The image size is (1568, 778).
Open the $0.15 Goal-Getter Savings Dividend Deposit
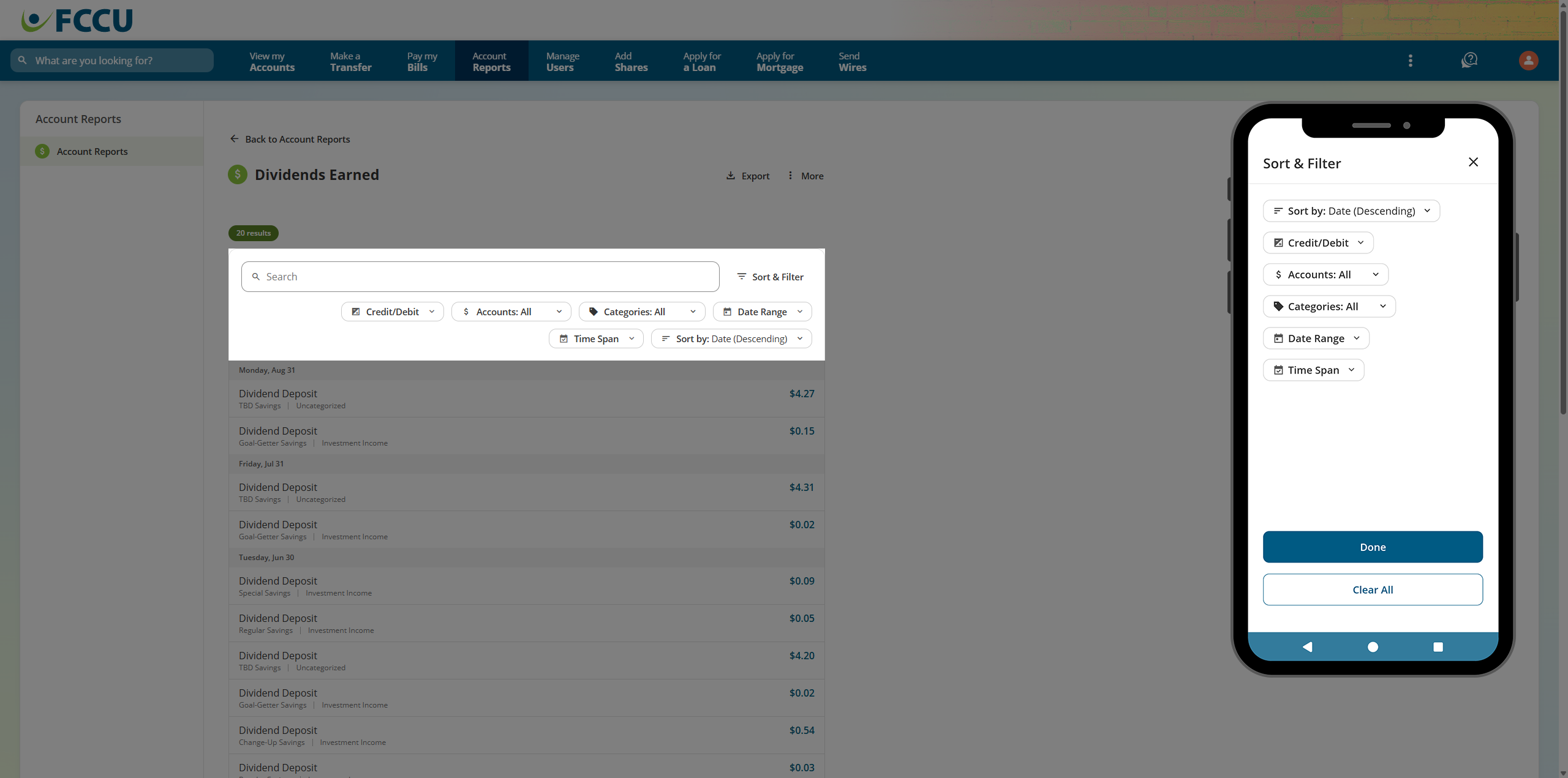(x=526, y=436)
